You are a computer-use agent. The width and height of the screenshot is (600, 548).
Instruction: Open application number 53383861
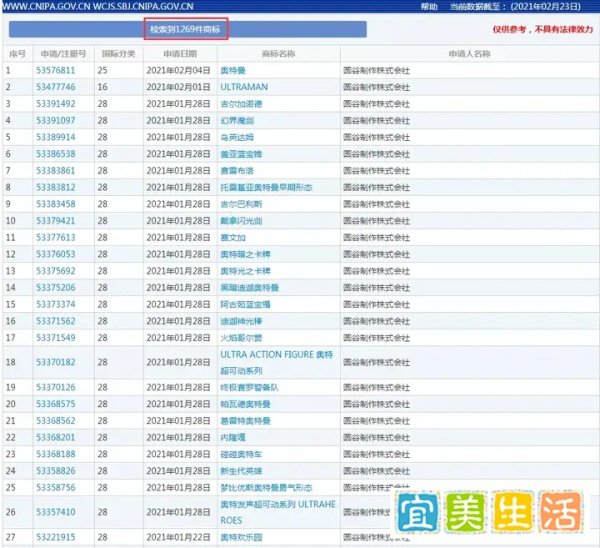point(55,170)
